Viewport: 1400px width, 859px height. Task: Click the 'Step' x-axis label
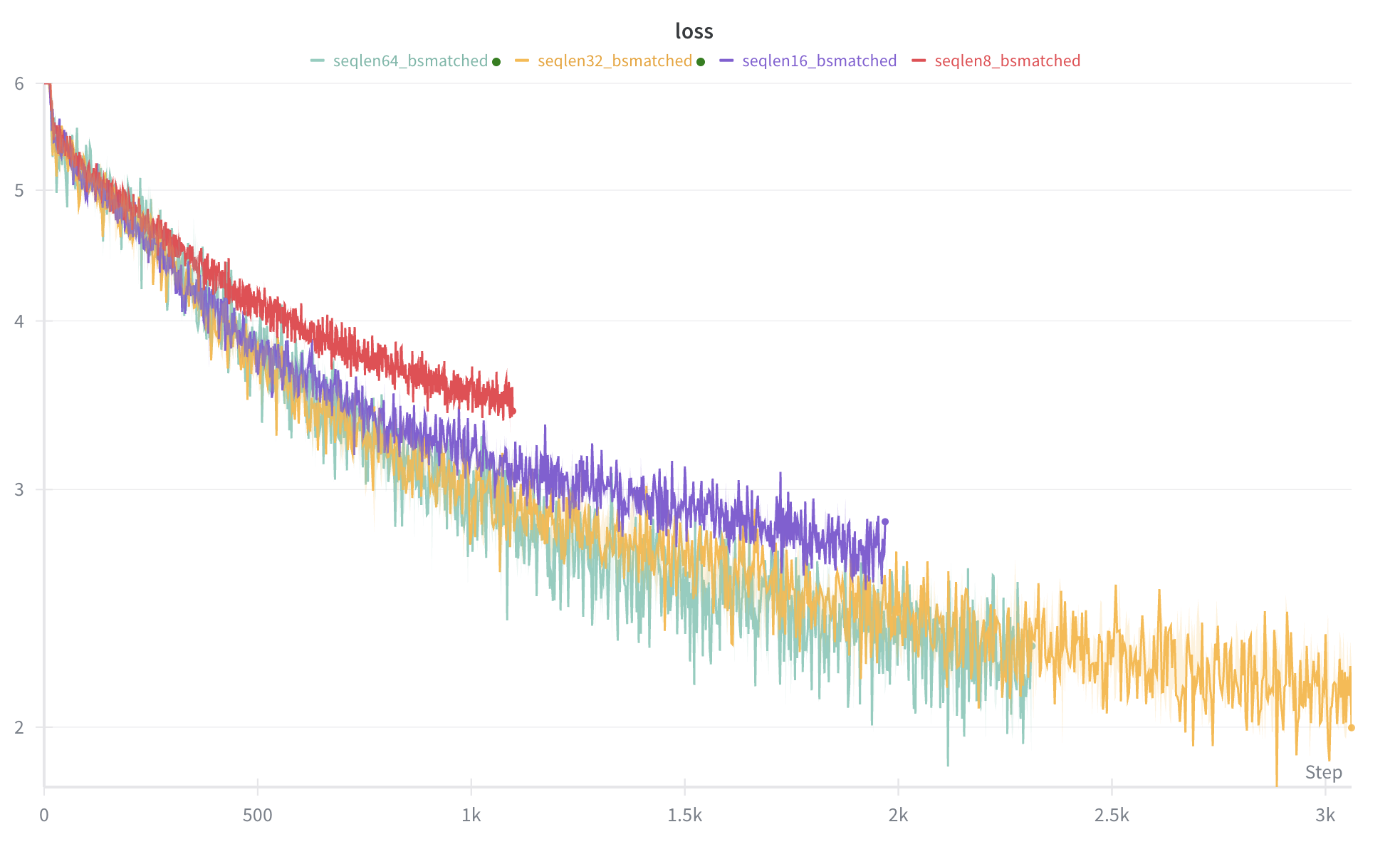point(1323,772)
